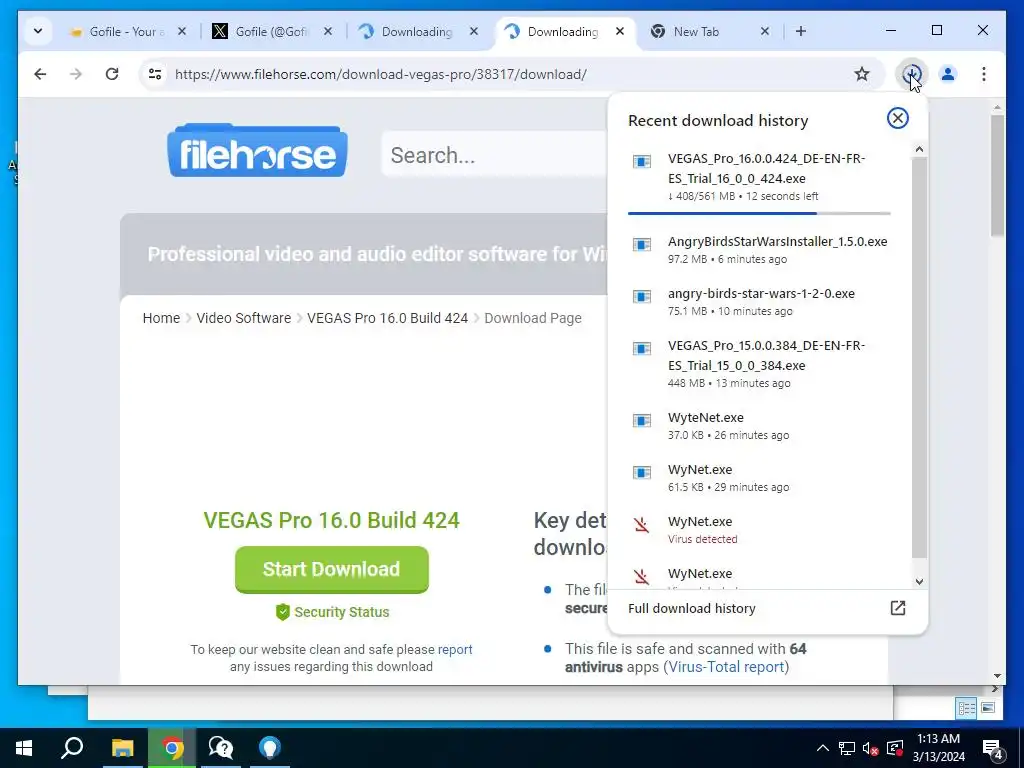The height and width of the screenshot is (768, 1024).
Task: Close the Gofile - Your tab
Action: 182,31
